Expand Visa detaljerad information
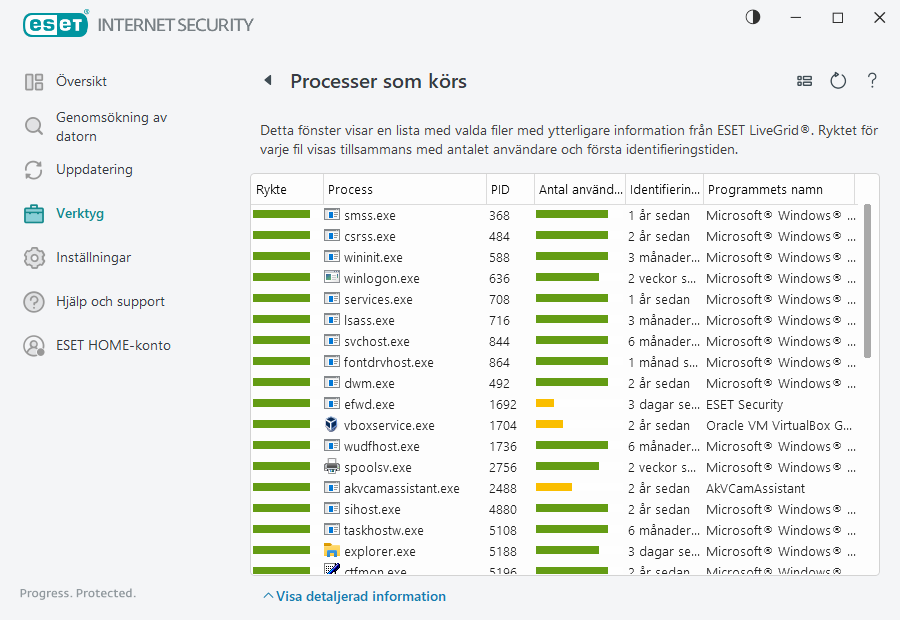900x620 pixels. click(x=354, y=596)
